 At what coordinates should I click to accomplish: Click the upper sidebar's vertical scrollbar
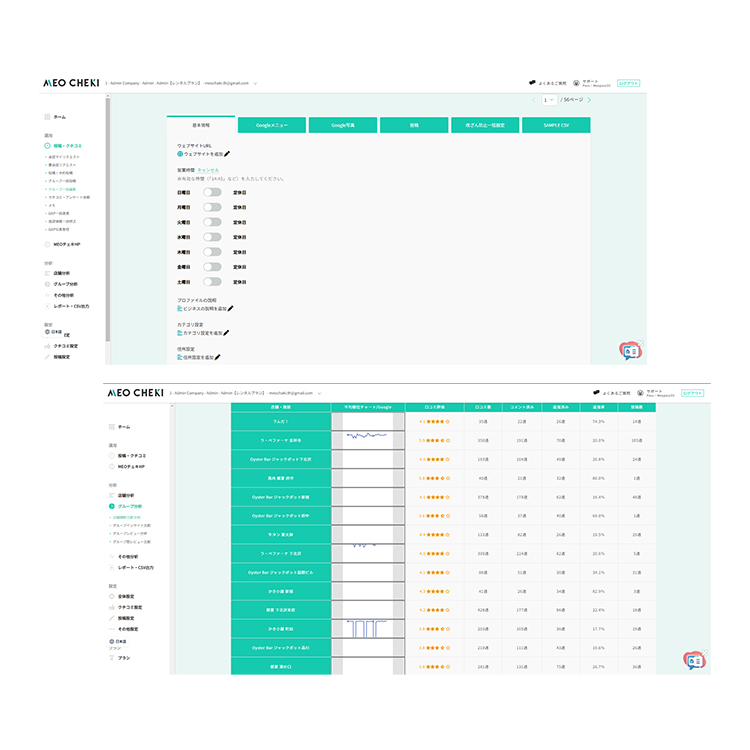[x=108, y=219]
